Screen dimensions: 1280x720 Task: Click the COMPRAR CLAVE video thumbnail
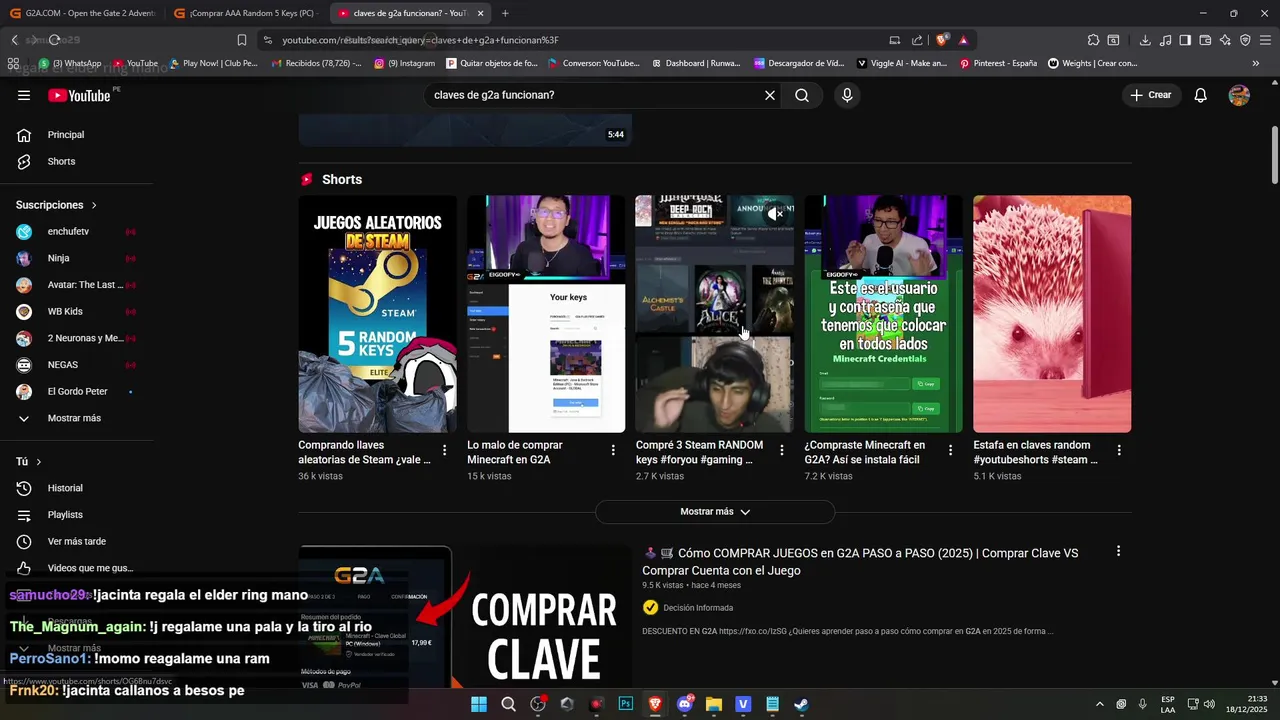pos(465,617)
